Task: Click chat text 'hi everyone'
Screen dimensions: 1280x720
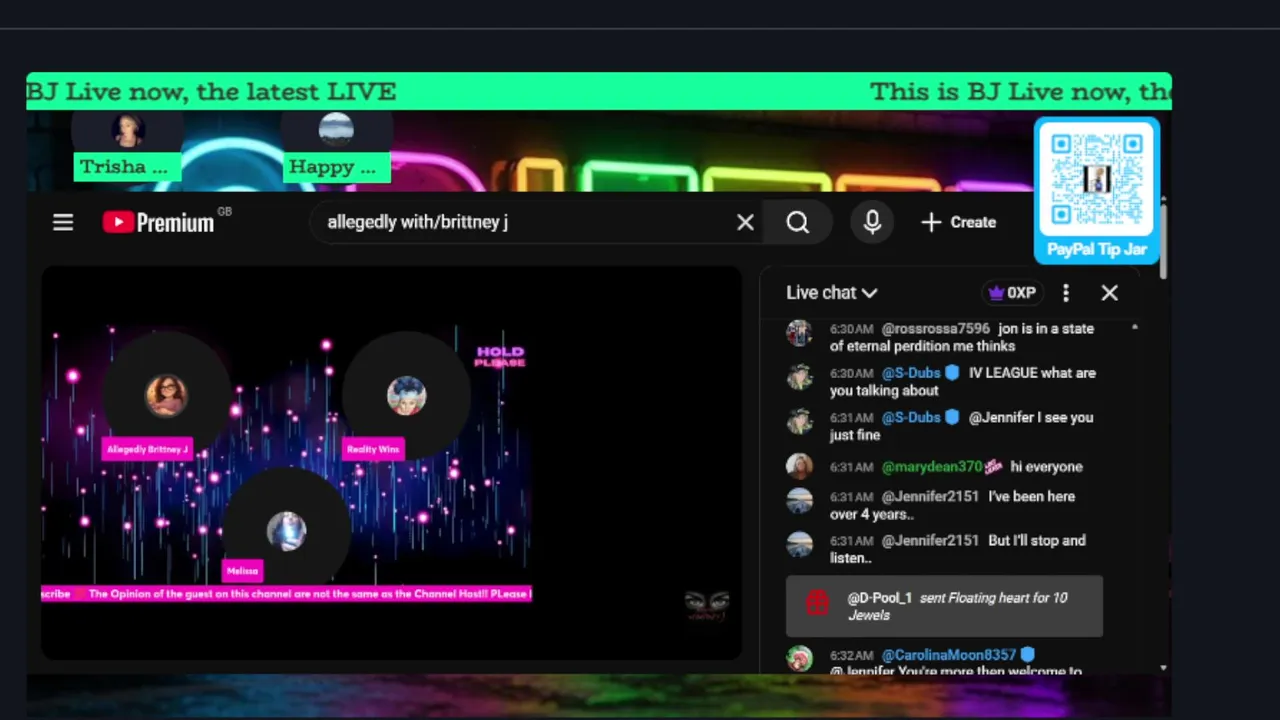Action: [x=1046, y=467]
